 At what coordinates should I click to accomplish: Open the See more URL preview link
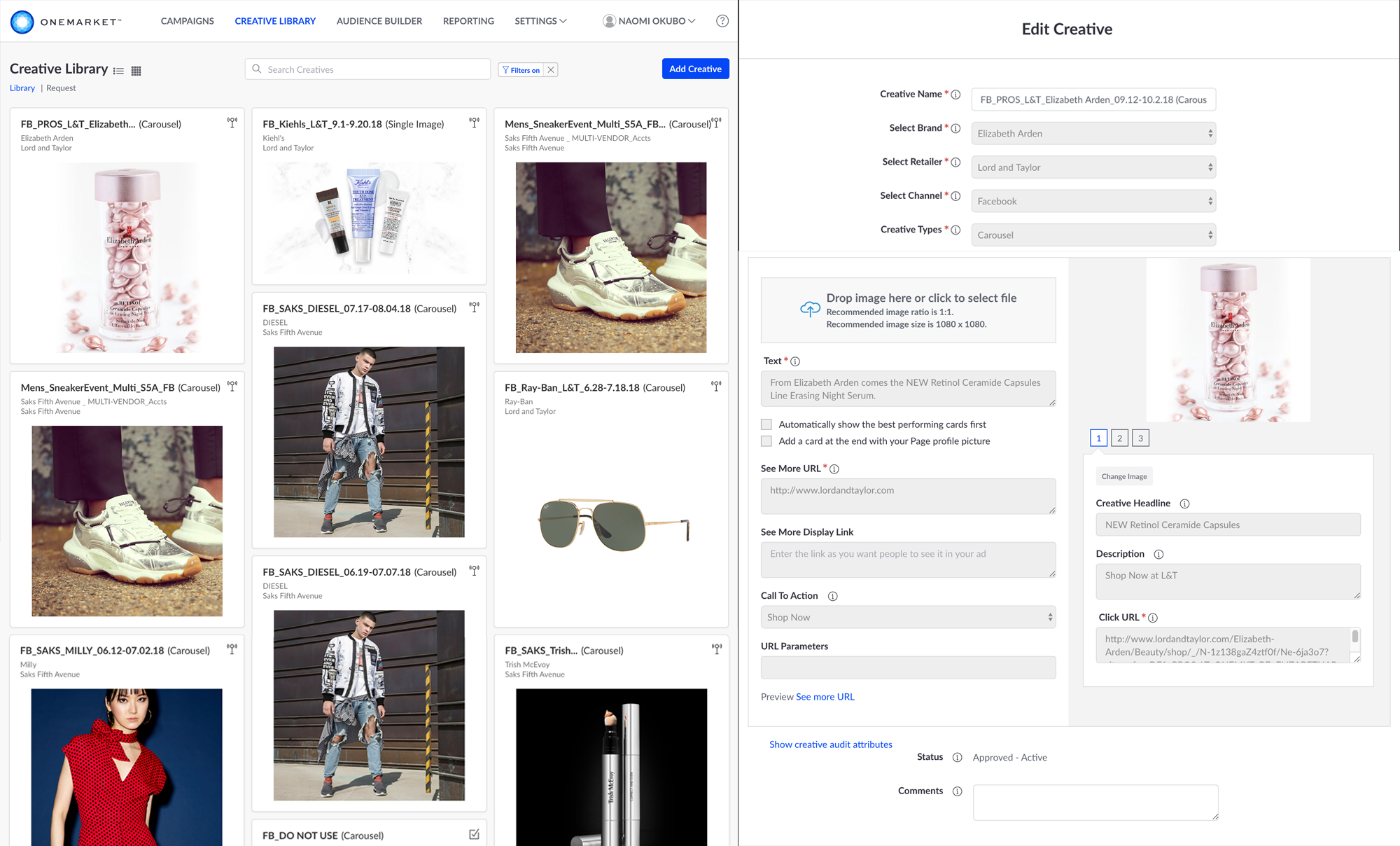825,697
